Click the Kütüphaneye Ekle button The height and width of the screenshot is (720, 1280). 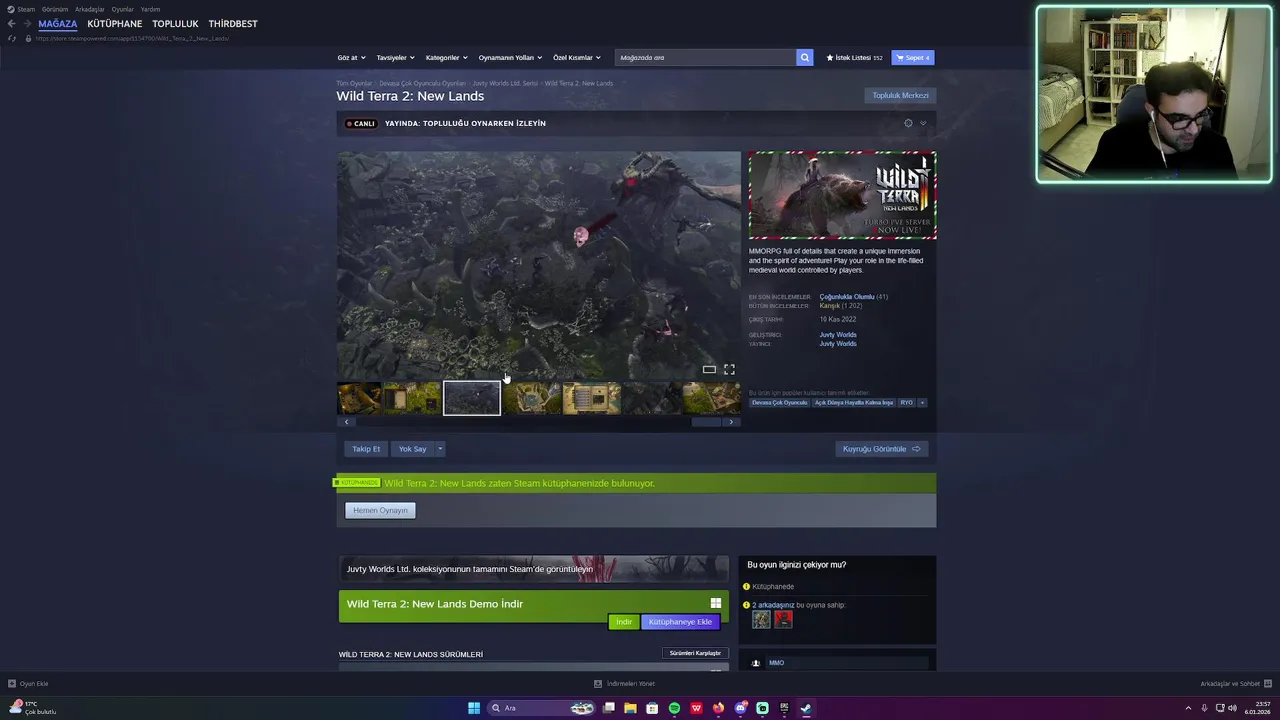tap(680, 622)
